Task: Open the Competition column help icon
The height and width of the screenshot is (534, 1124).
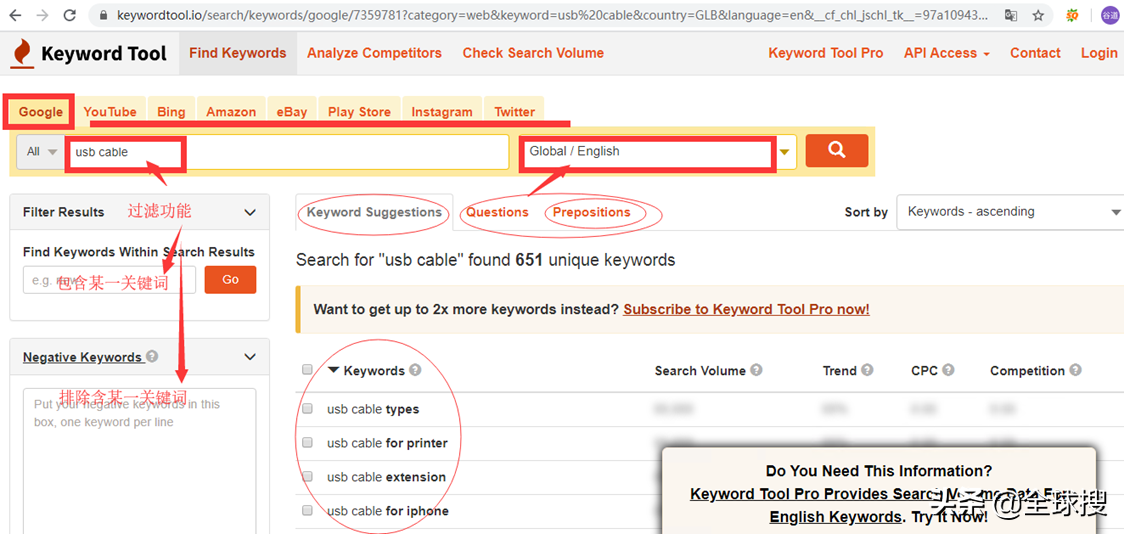Action: tap(1075, 371)
